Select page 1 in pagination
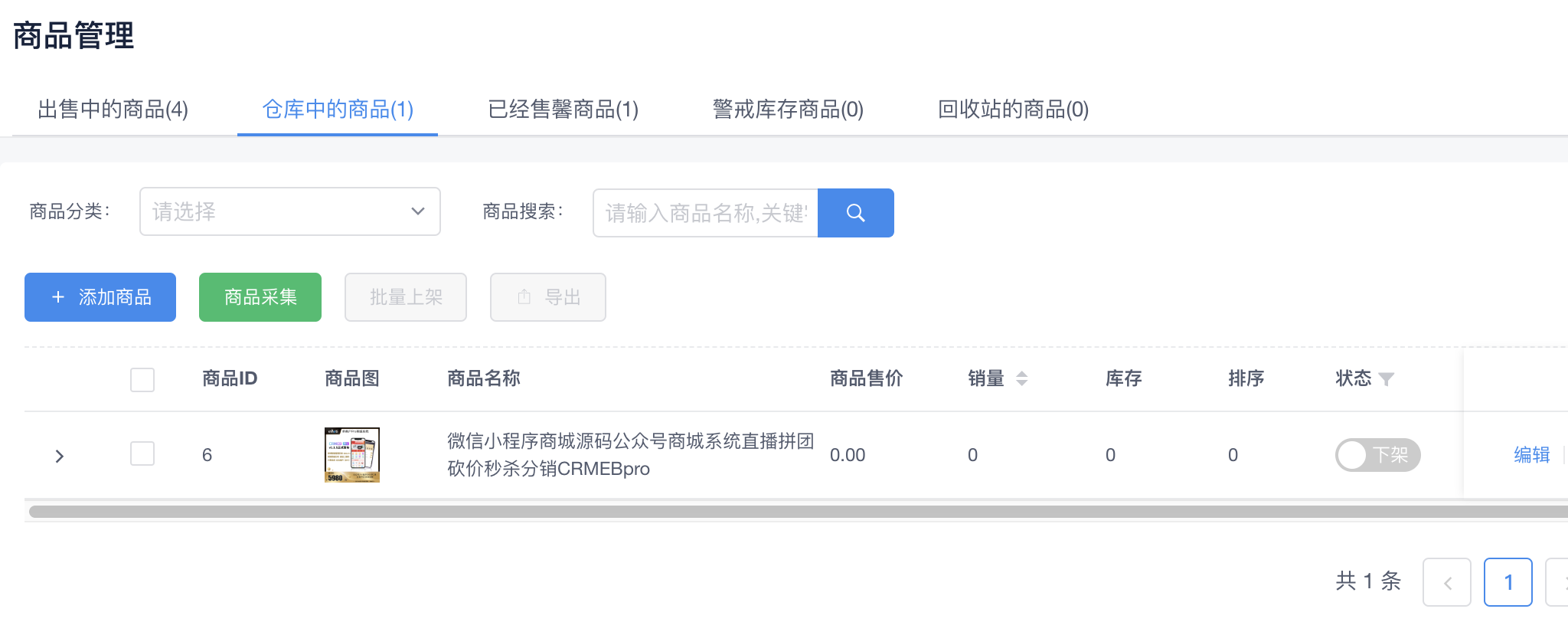This screenshot has height=622, width=1568. 1508,582
